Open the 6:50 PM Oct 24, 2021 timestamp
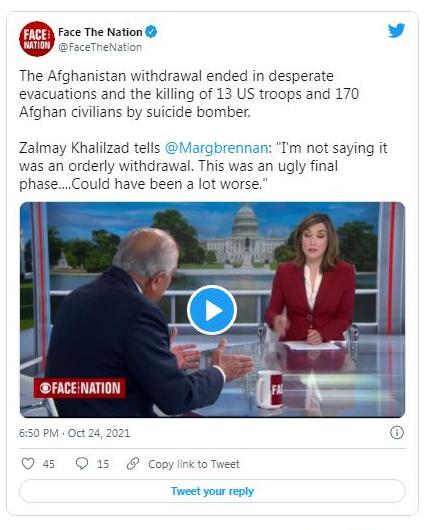The height and width of the screenshot is (530, 426). tap(74, 433)
